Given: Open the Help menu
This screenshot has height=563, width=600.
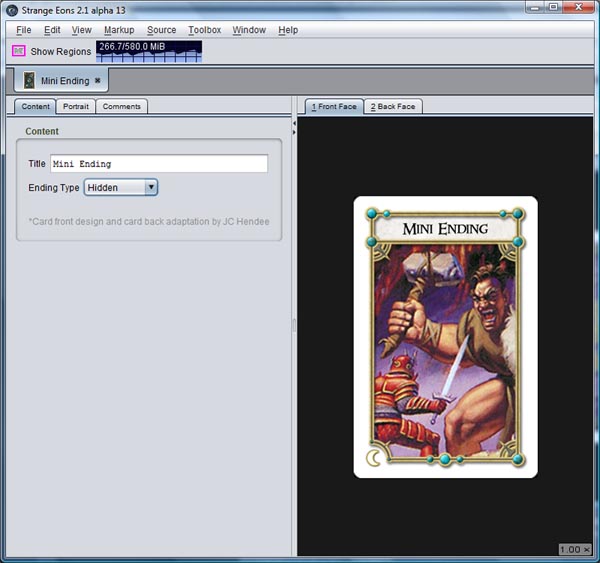Looking at the screenshot, I should 288,30.
